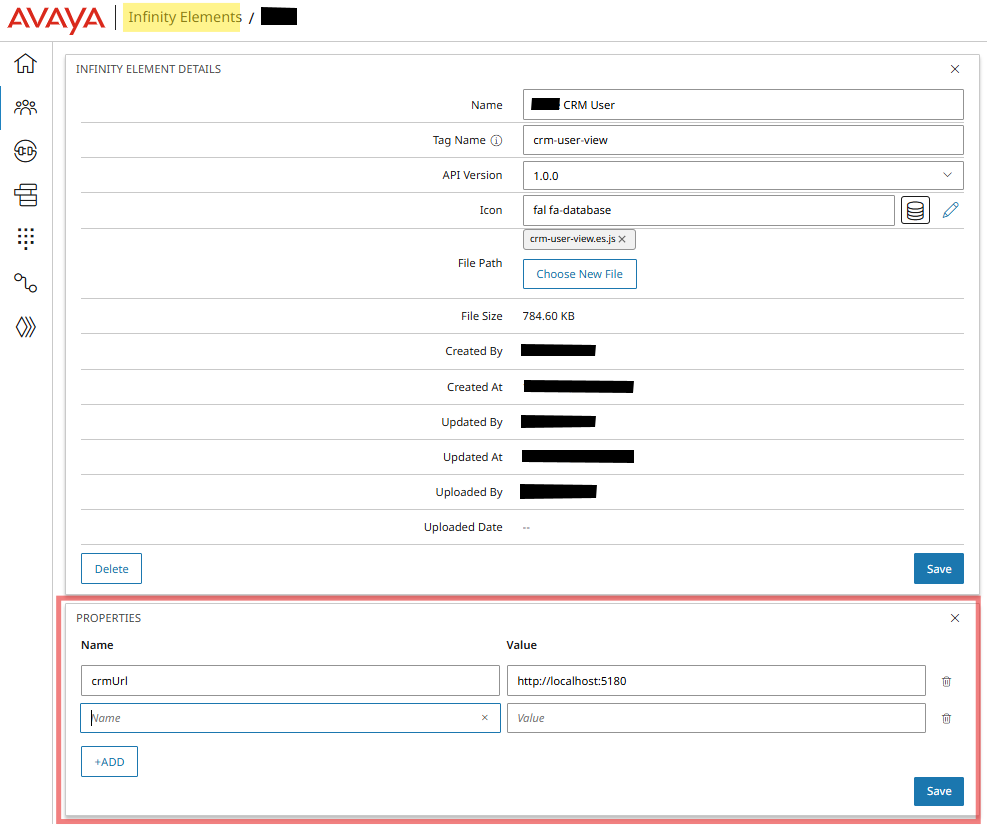
Task: Select the Home icon in the sidebar
Action: [24, 63]
